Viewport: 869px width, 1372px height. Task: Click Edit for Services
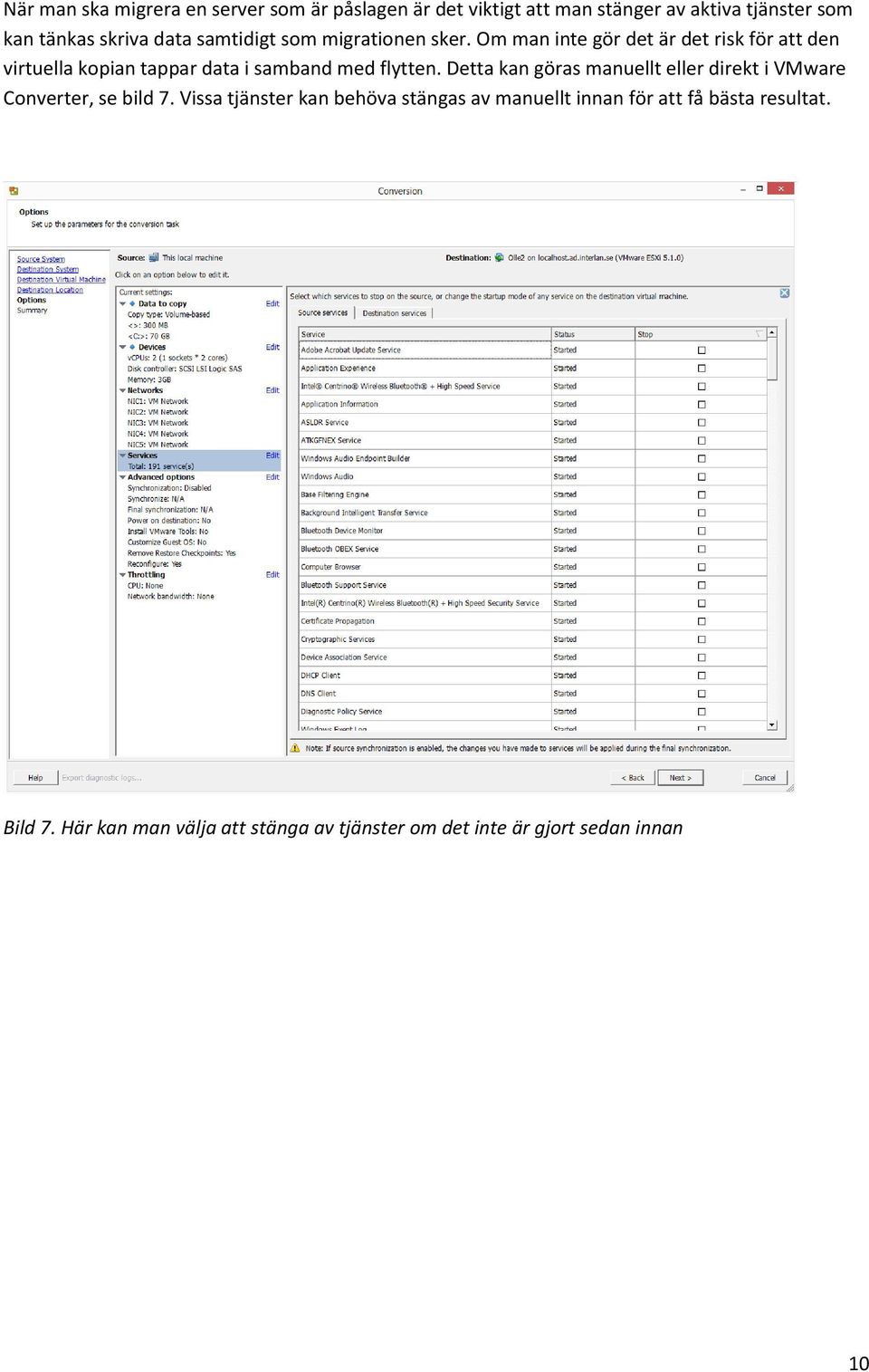(x=272, y=456)
